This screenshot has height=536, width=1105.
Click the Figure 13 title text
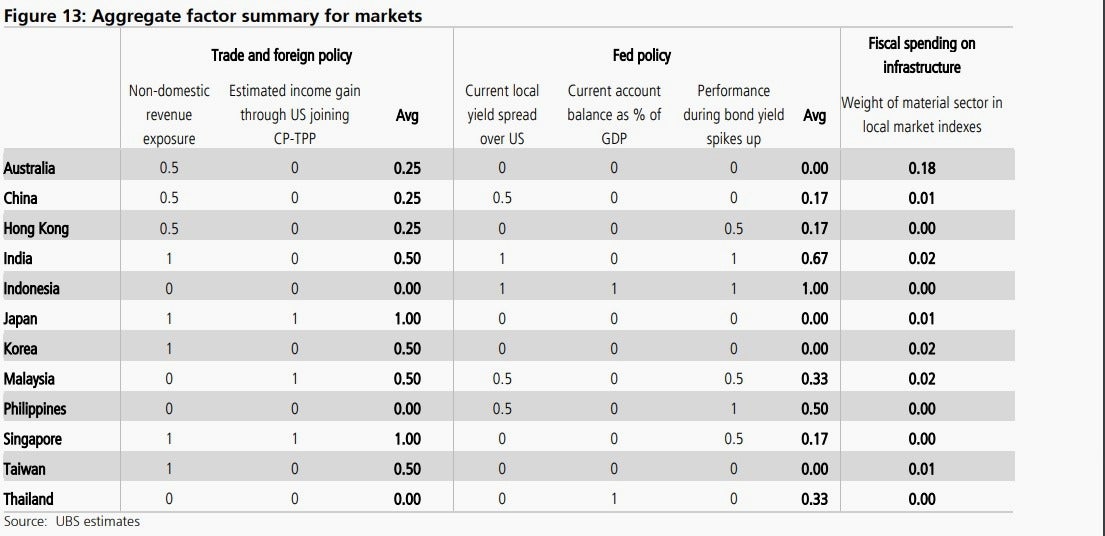coord(213,15)
